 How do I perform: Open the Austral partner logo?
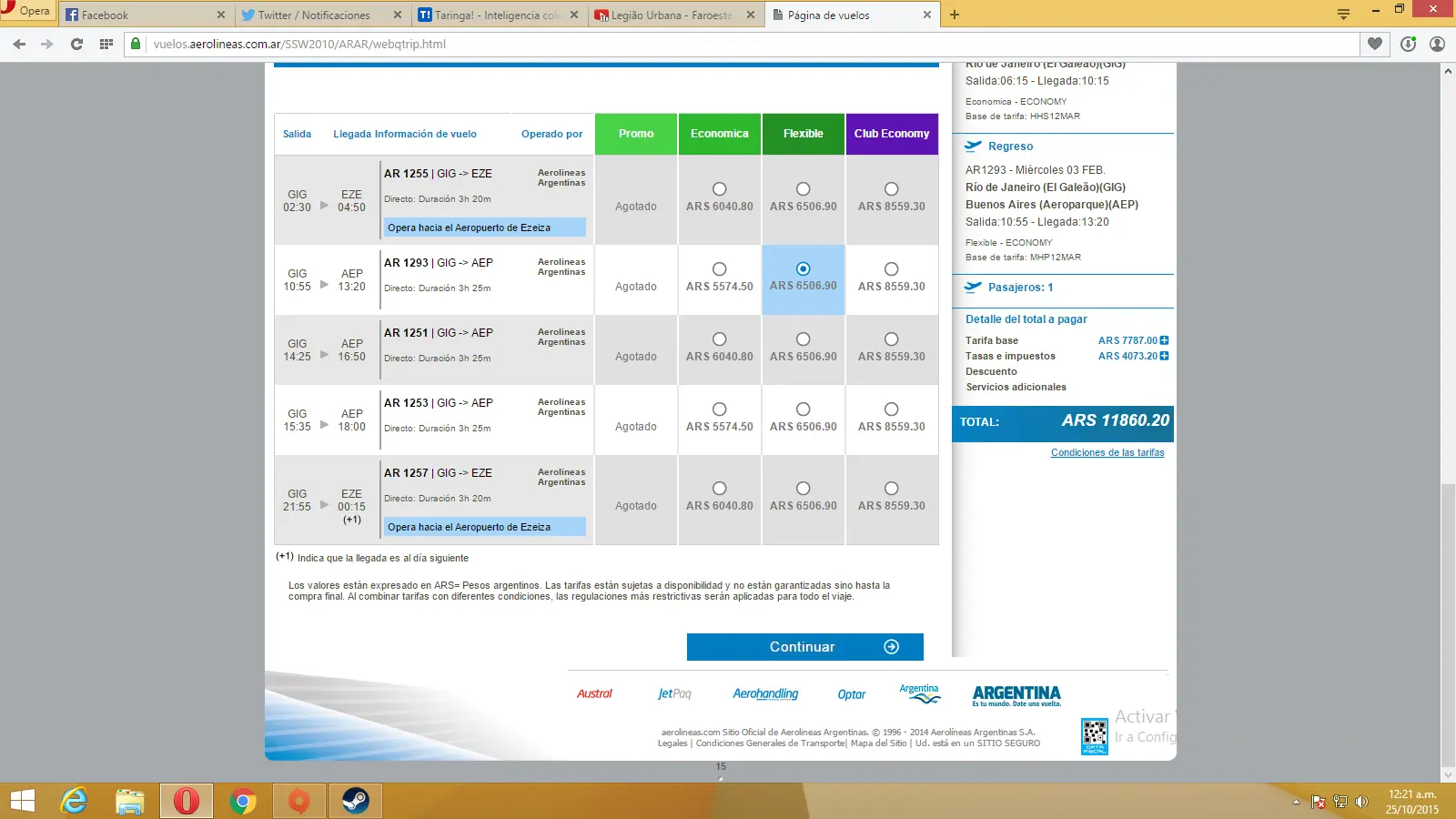[594, 693]
